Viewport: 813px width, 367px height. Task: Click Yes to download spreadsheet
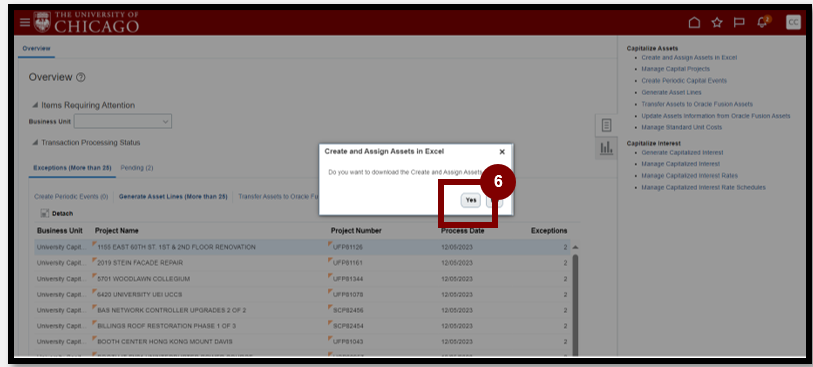(x=471, y=200)
